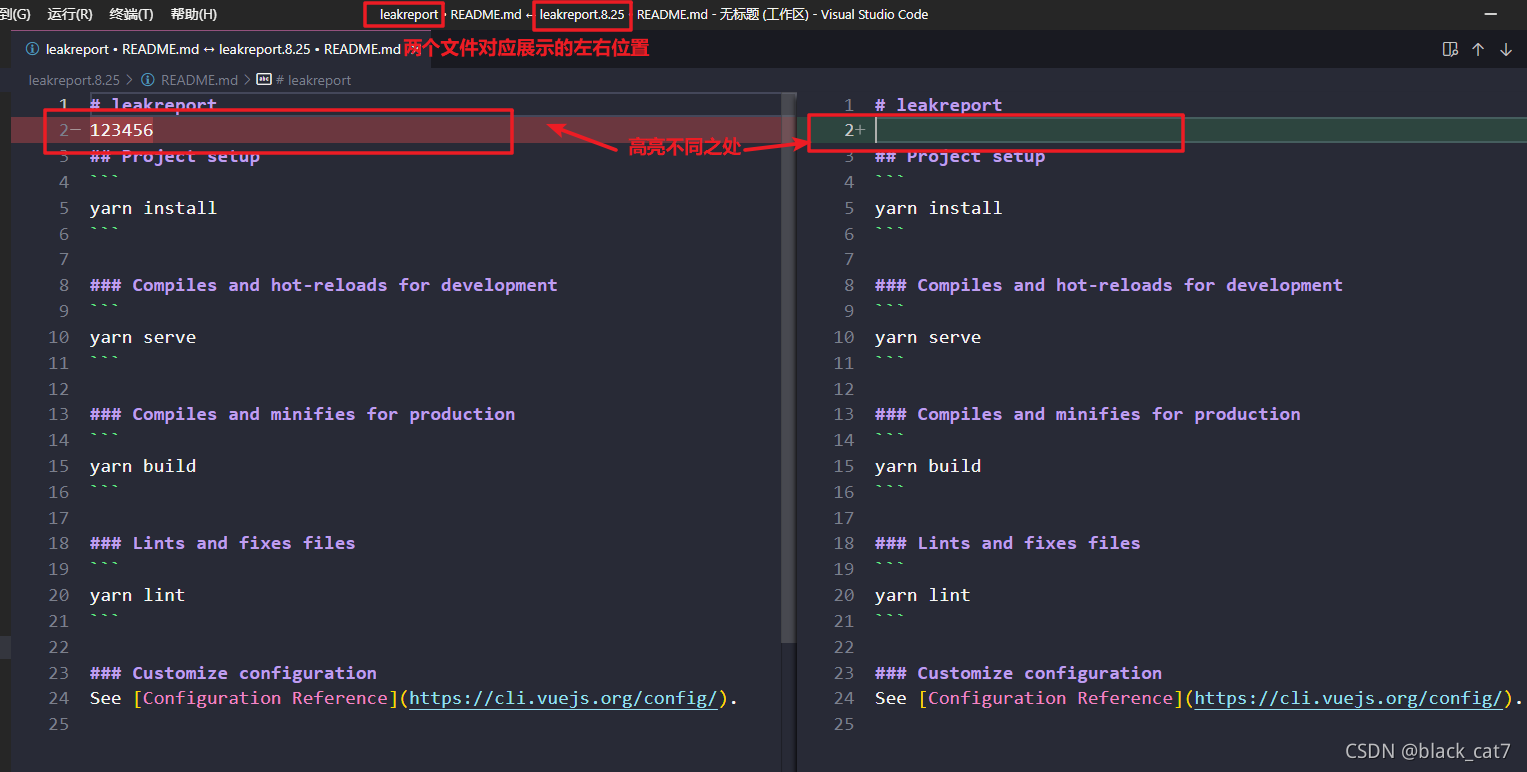The width and height of the screenshot is (1527, 772).
Task: Go to previous change with up arrow
Action: tap(1478, 49)
